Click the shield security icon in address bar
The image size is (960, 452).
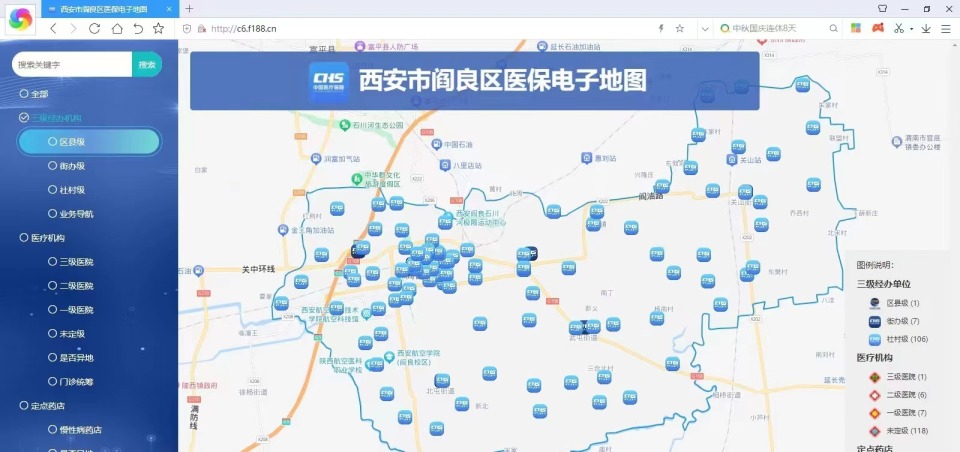coord(187,28)
